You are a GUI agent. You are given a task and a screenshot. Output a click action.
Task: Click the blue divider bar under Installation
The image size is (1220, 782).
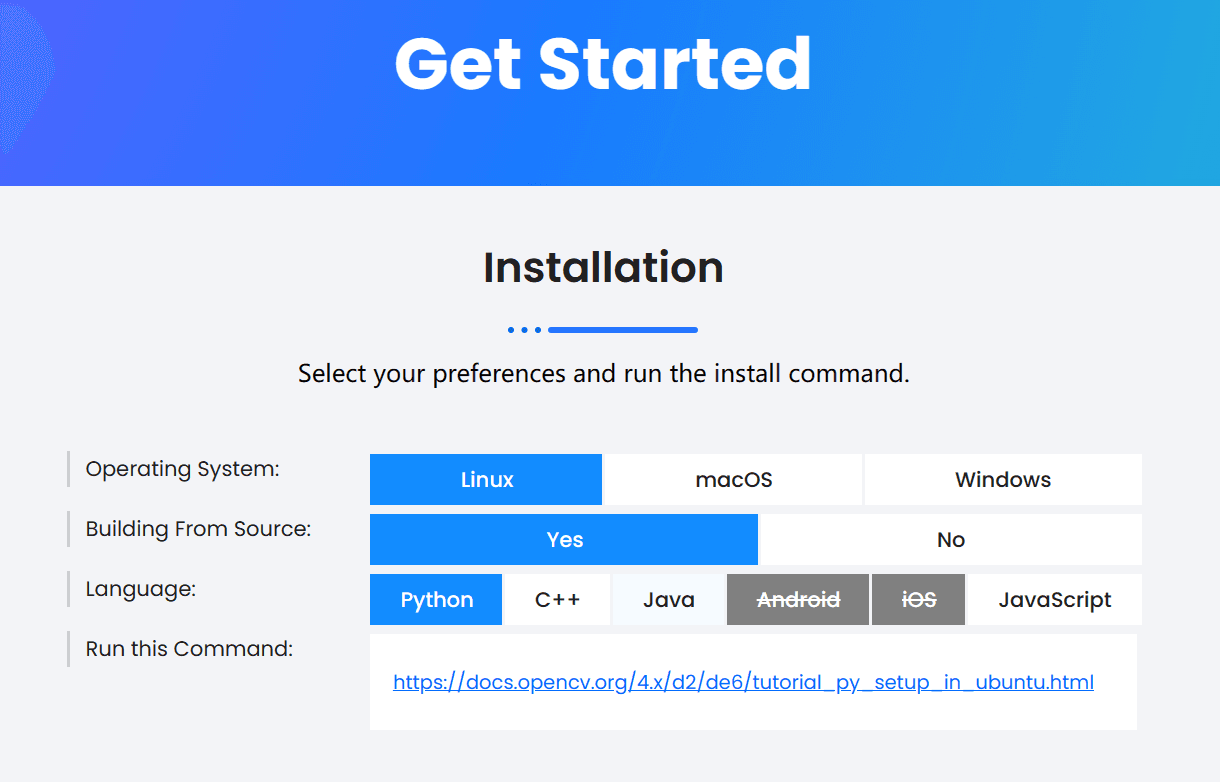click(622, 329)
